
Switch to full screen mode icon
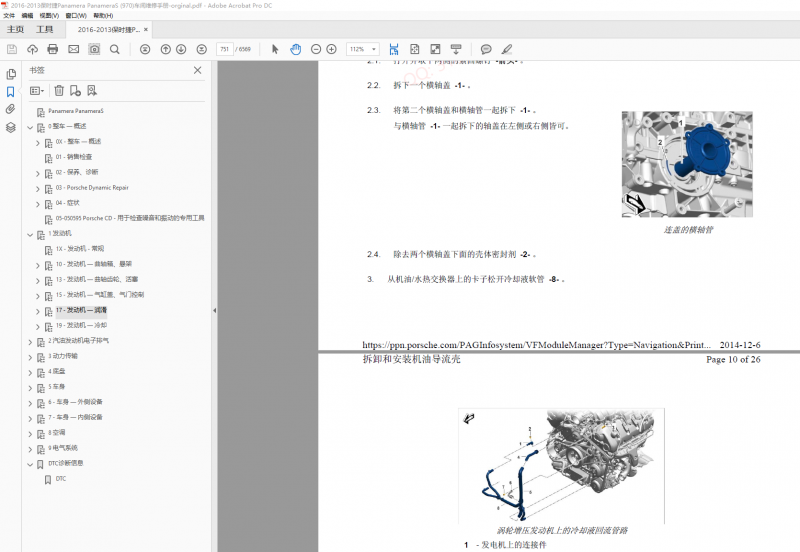pyautogui.click(x=435, y=49)
